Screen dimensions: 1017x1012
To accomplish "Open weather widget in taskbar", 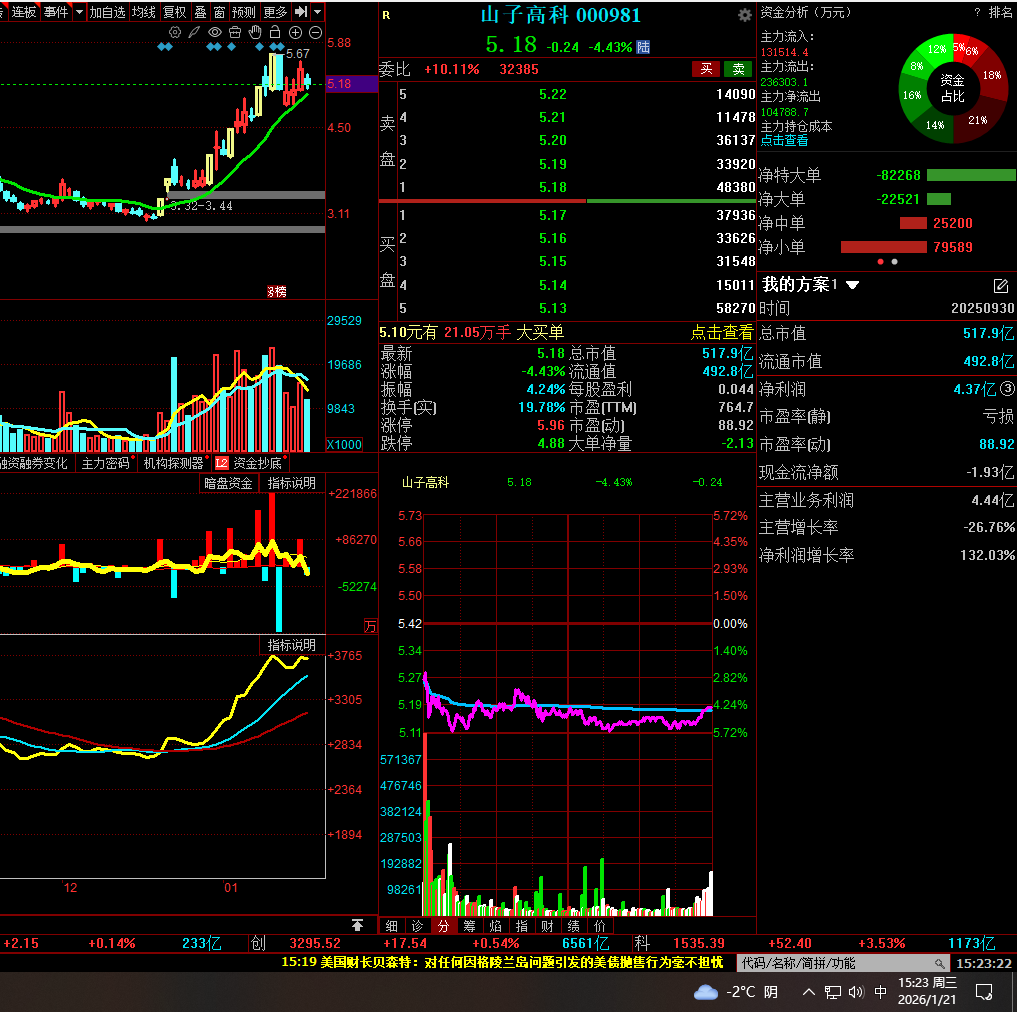I will 736,992.
